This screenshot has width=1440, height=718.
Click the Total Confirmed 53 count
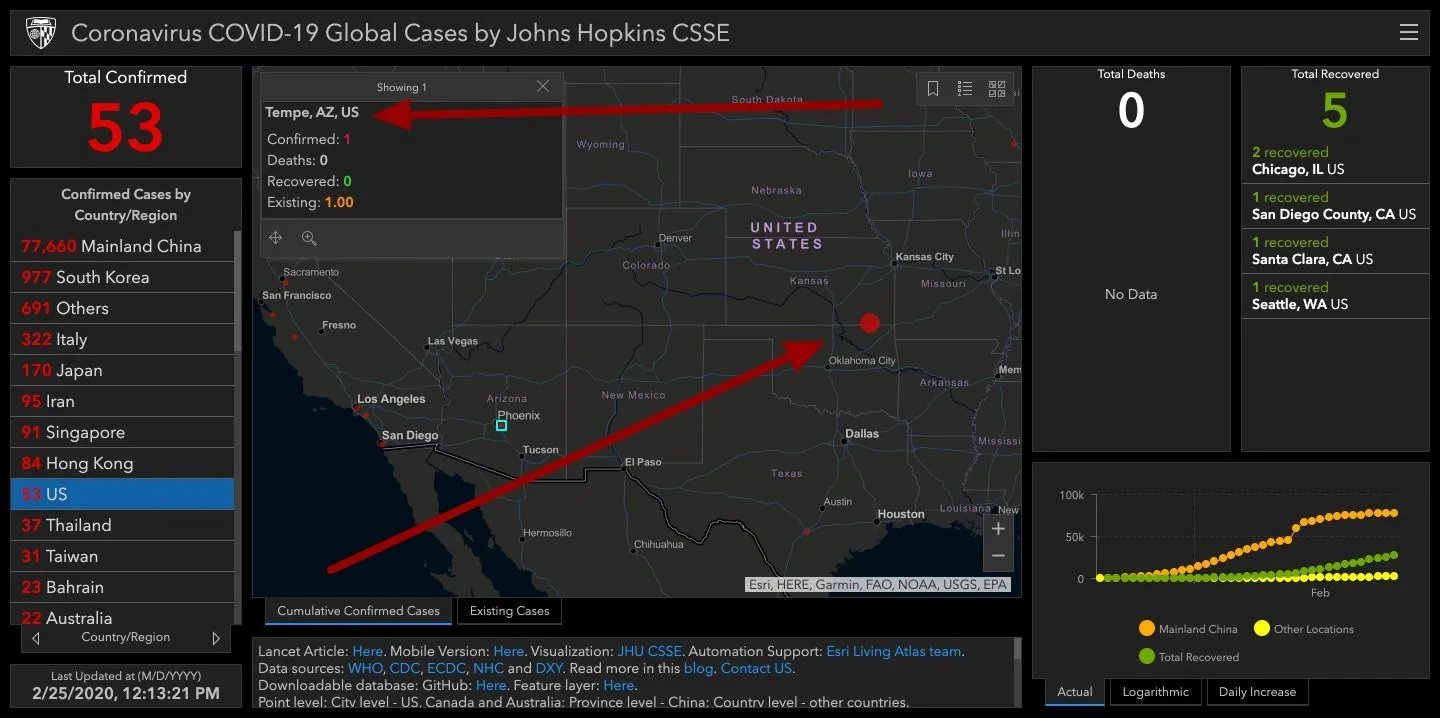125,128
